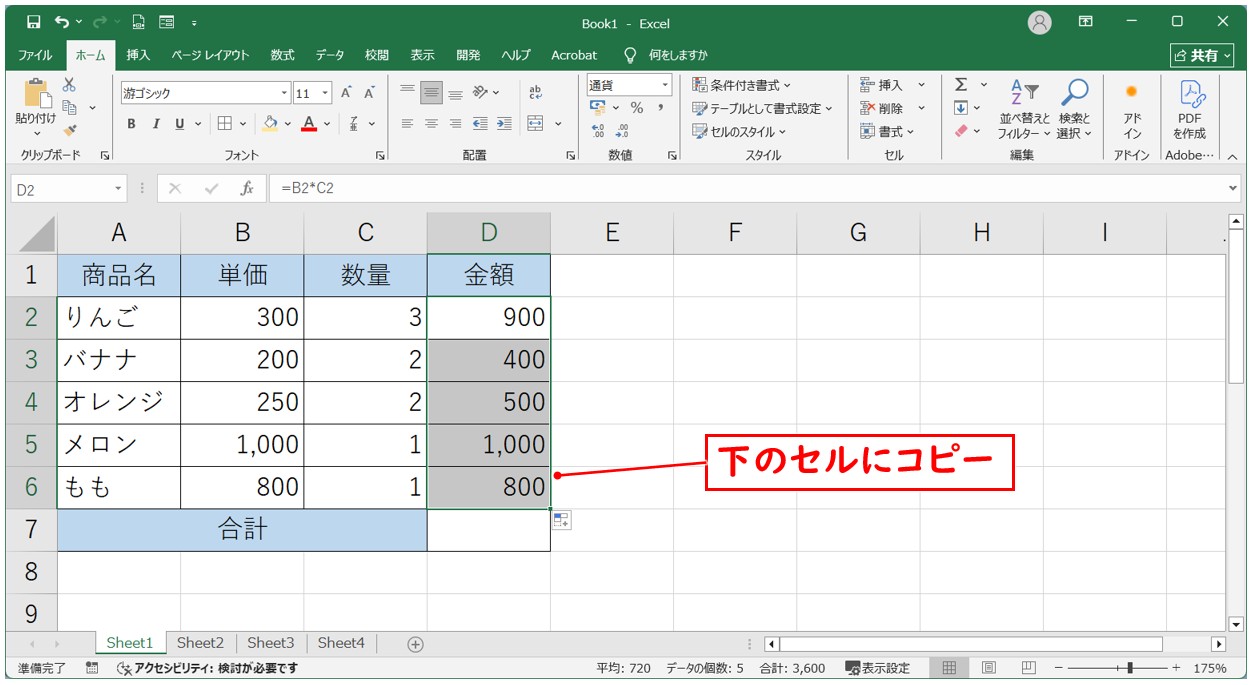The image size is (1253, 685).
Task: Switch to the Acrobat tab
Action: click(574, 55)
